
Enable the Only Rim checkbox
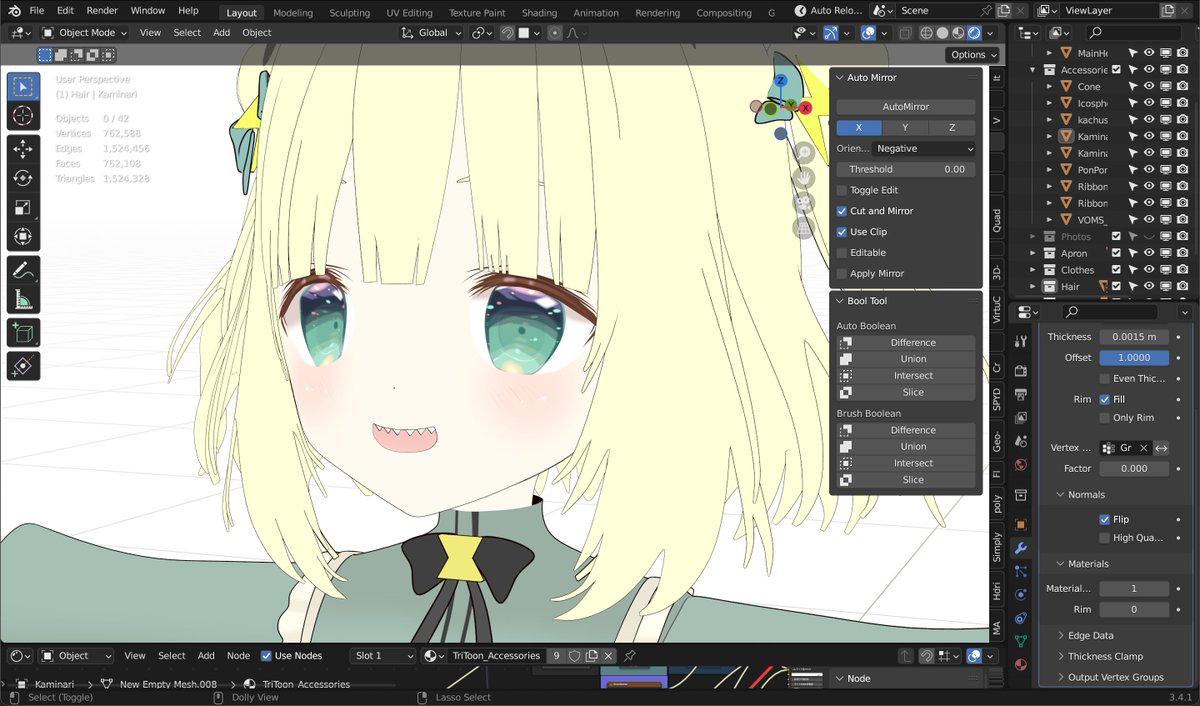pos(1104,418)
